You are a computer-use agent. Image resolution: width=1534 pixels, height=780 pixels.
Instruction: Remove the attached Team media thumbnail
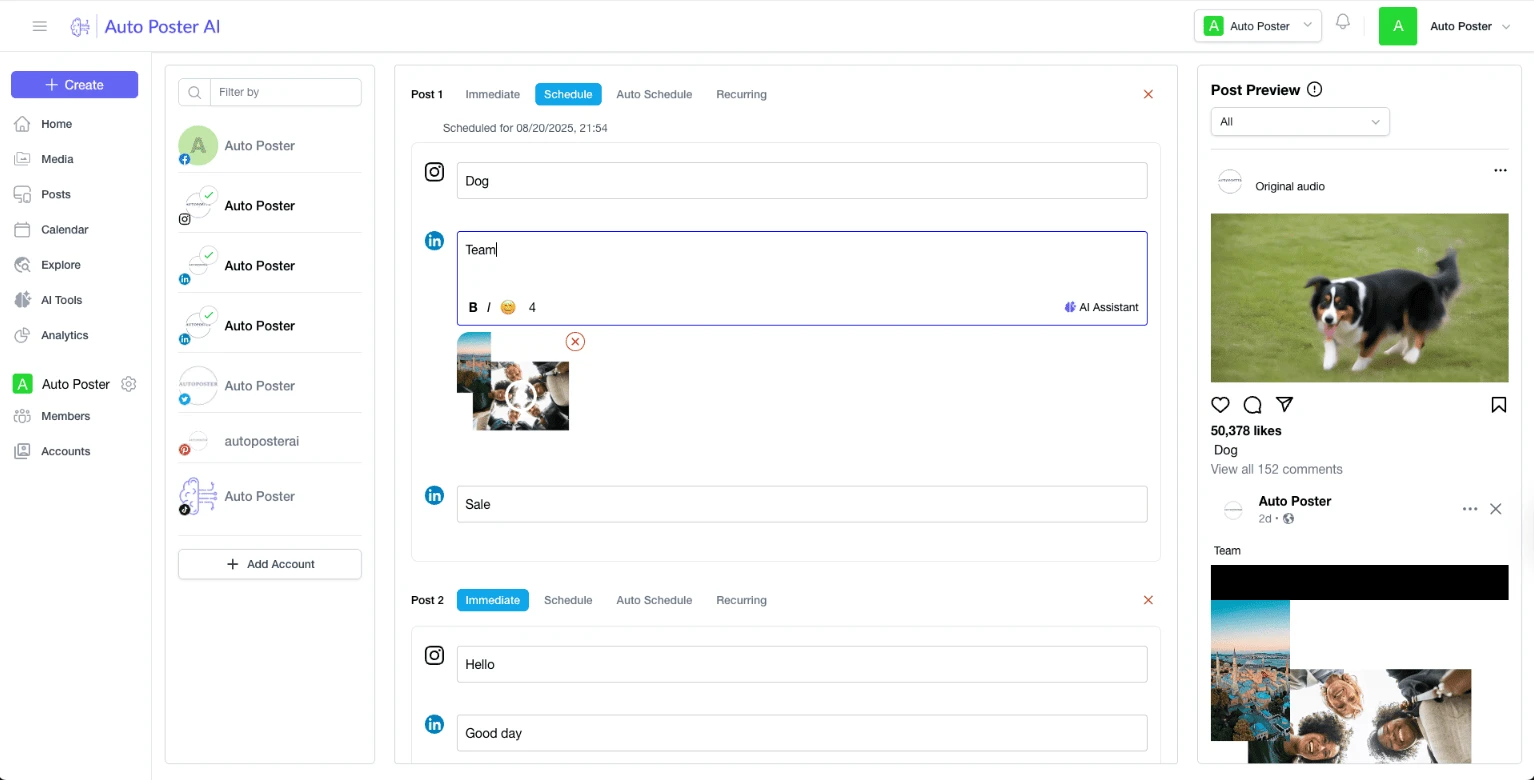[x=575, y=342]
